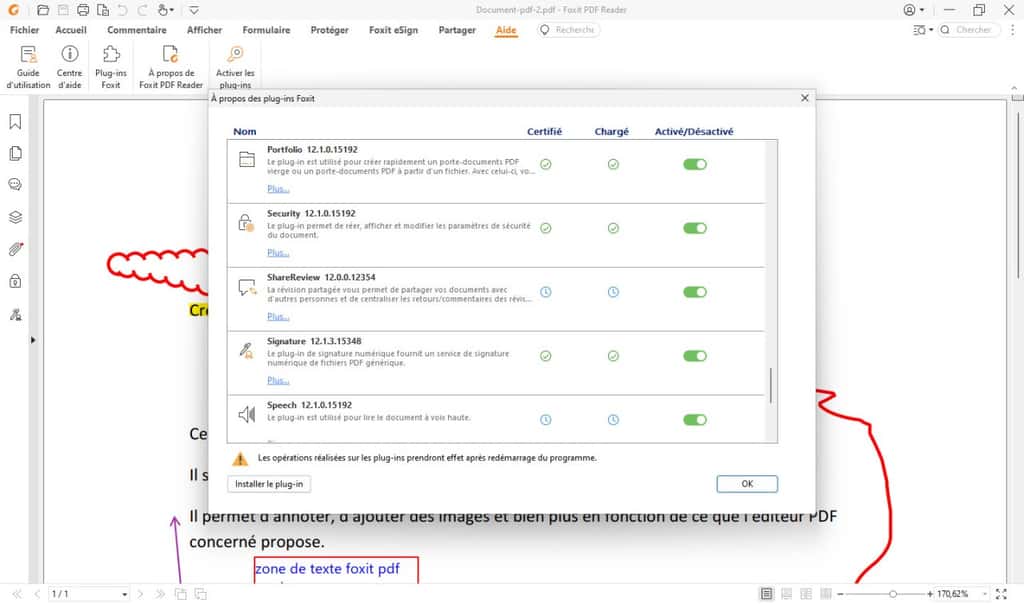Screen dimensions: 1024x604
Task: Turn off the Speech plug-in
Action: coord(694,420)
